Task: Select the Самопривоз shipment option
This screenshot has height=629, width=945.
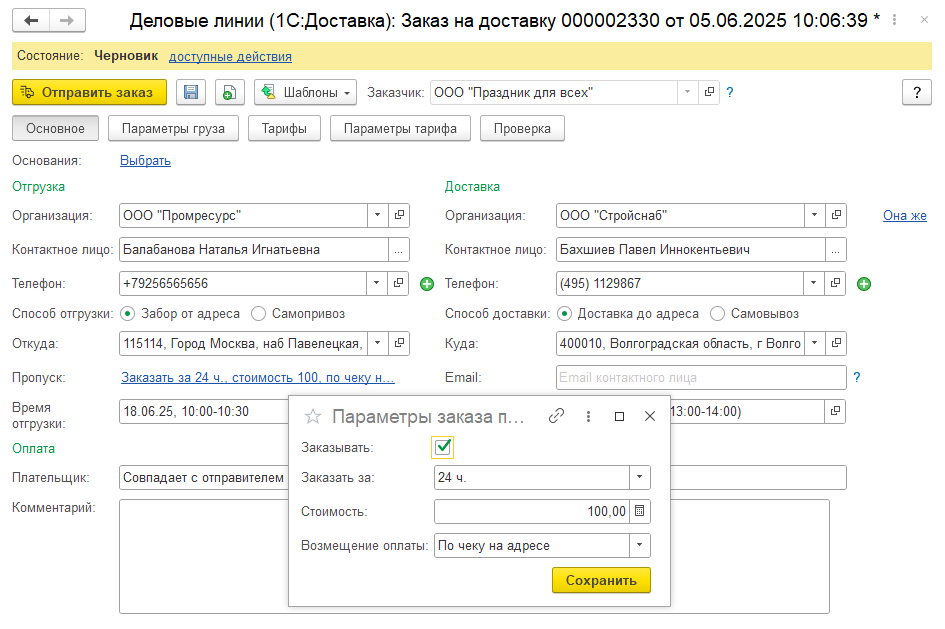Action: [259, 313]
